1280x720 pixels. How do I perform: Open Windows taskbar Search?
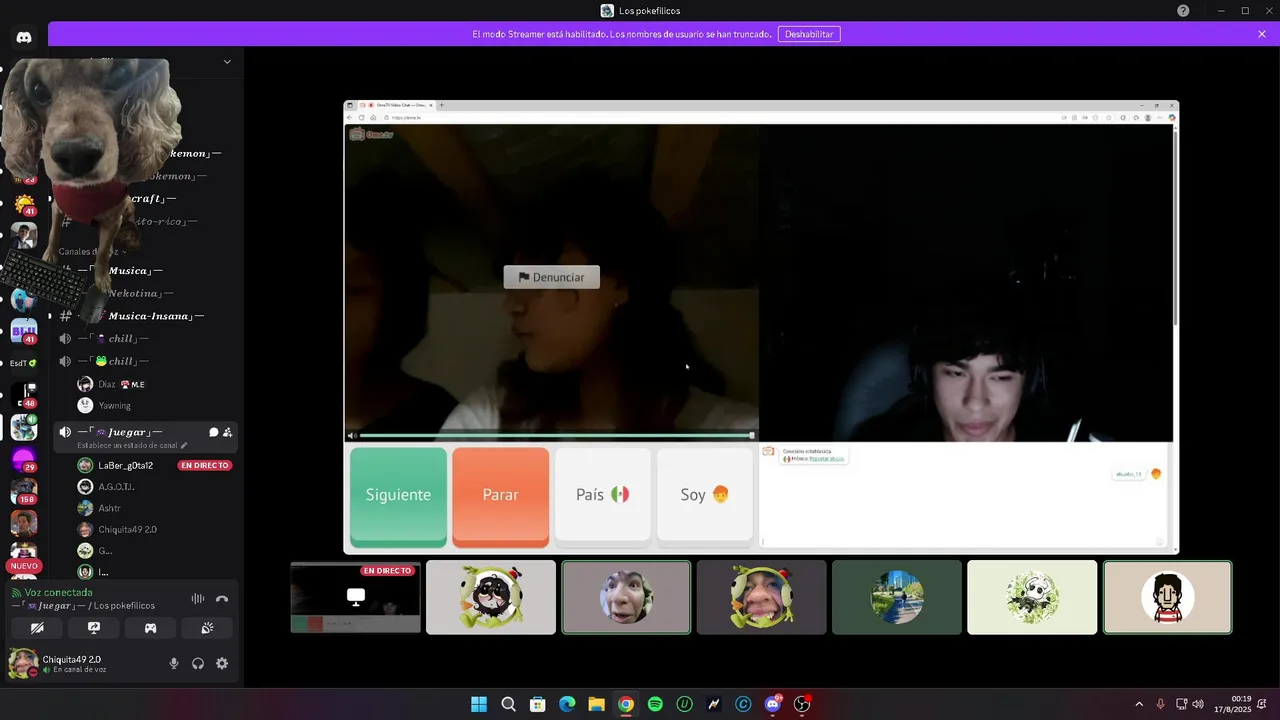pyautogui.click(x=508, y=704)
